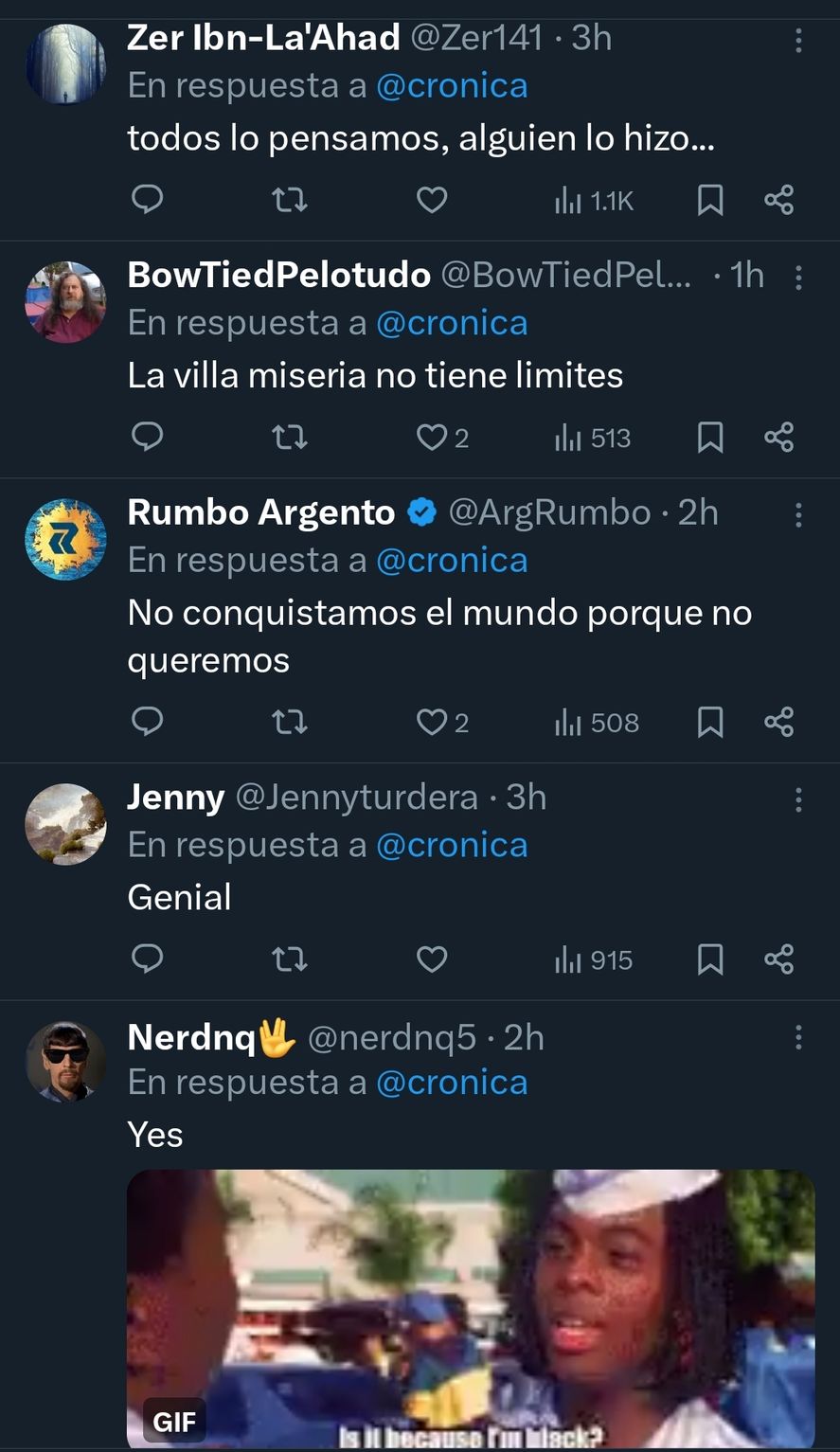Open @cronica link in Nerdnq's reply
The image size is (840, 1452).
[452, 1082]
